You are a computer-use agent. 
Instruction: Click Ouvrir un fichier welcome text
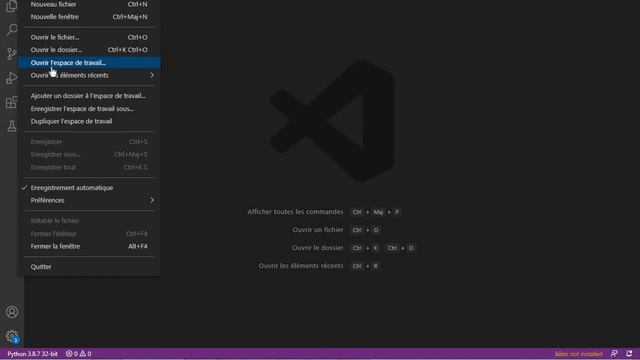tap(318, 230)
